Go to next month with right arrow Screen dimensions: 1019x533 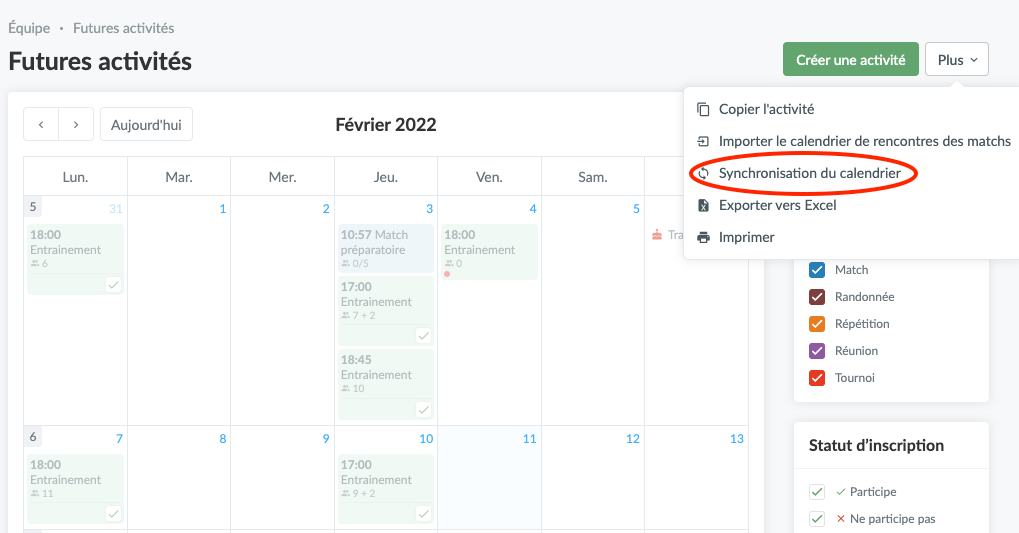pyautogui.click(x=76, y=124)
